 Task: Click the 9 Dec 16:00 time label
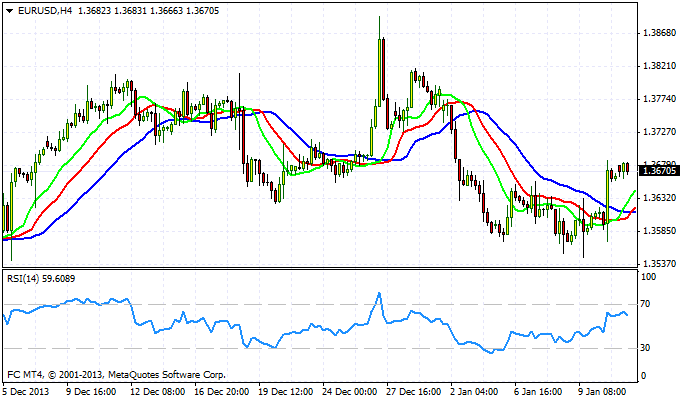point(91,391)
